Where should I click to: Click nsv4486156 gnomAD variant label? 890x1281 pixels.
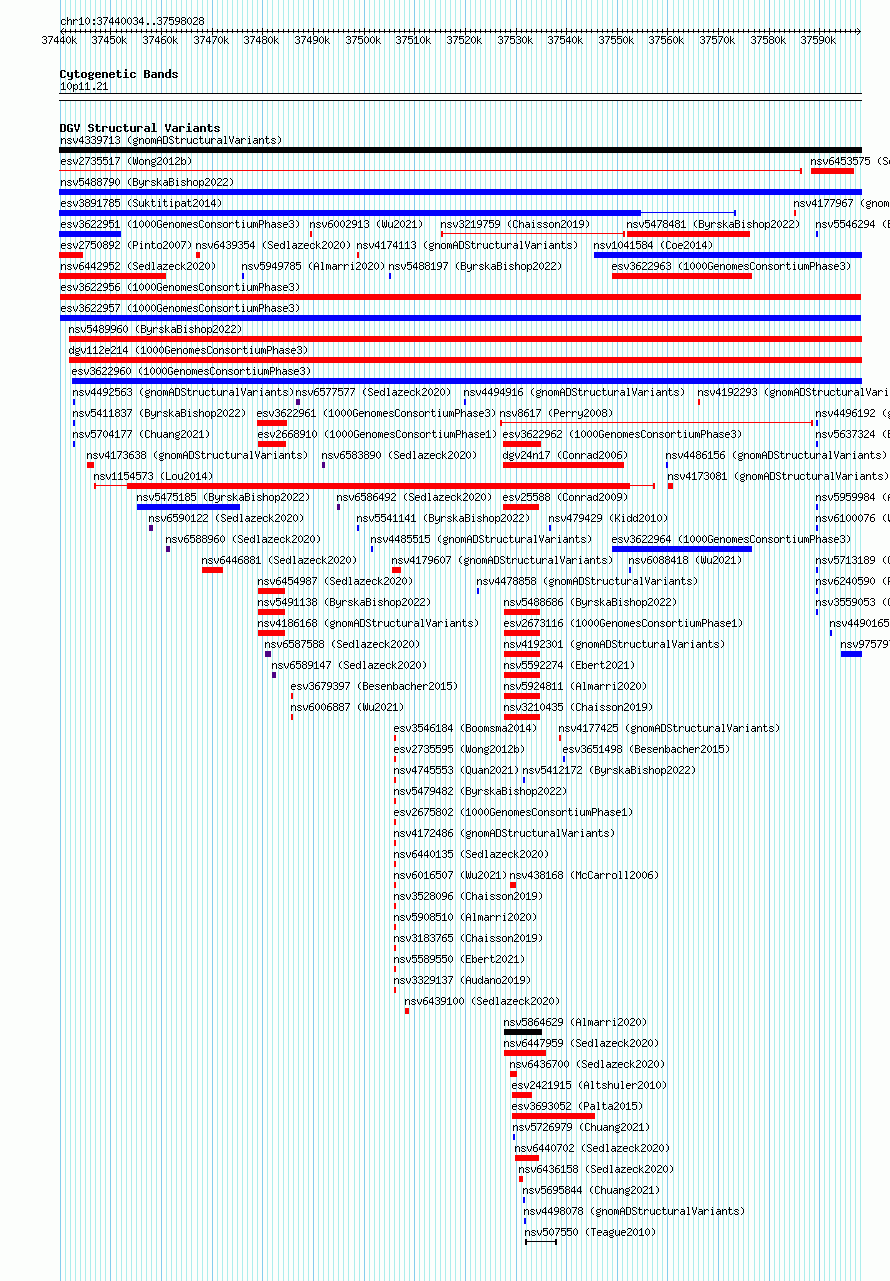coord(777,455)
